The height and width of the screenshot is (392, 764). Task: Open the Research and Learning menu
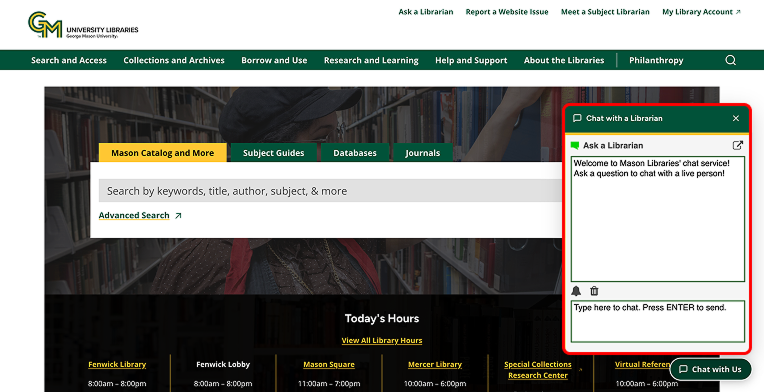(x=371, y=60)
